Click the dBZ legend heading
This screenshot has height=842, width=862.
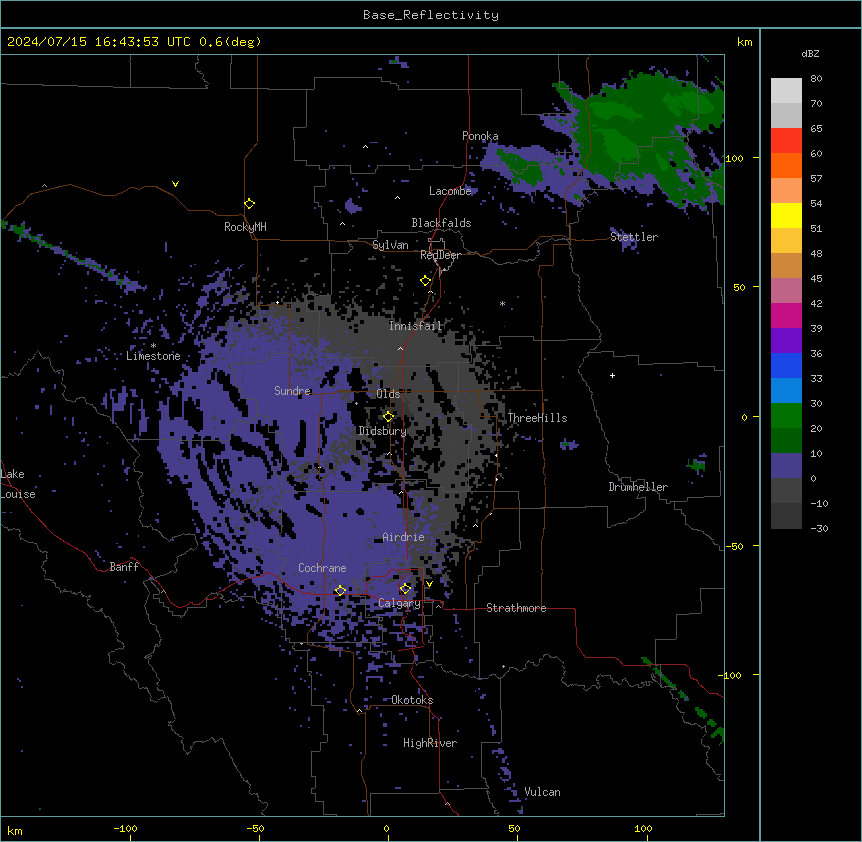pos(810,53)
